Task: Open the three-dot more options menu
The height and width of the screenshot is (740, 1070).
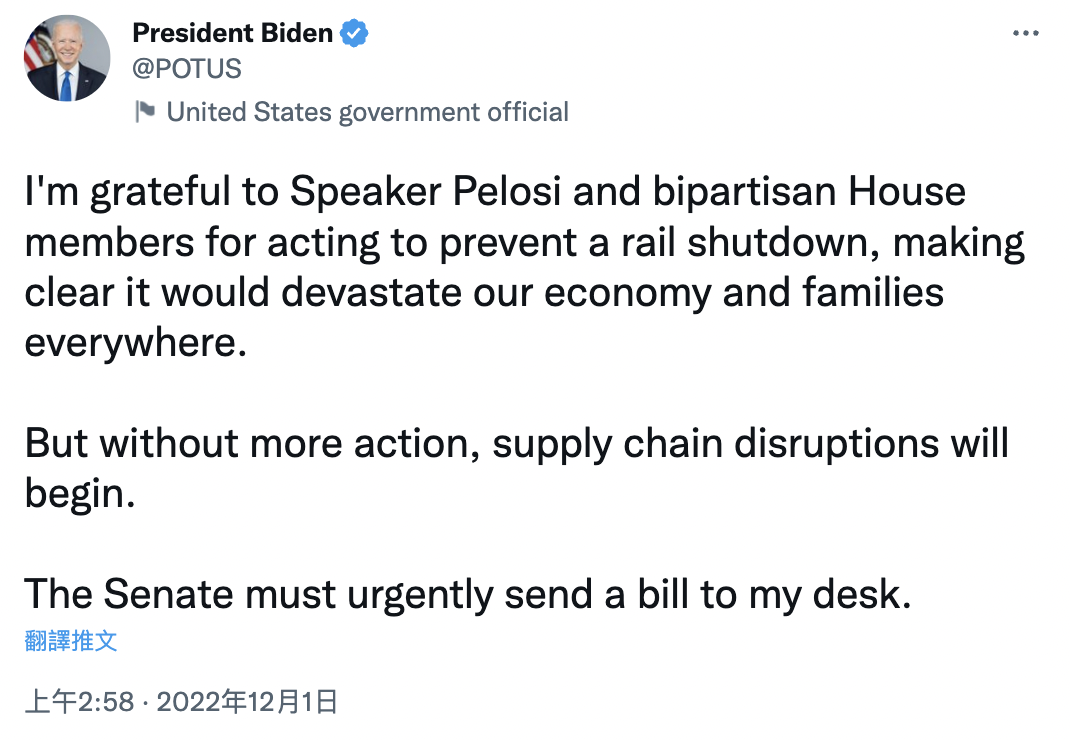Action: point(1025,33)
